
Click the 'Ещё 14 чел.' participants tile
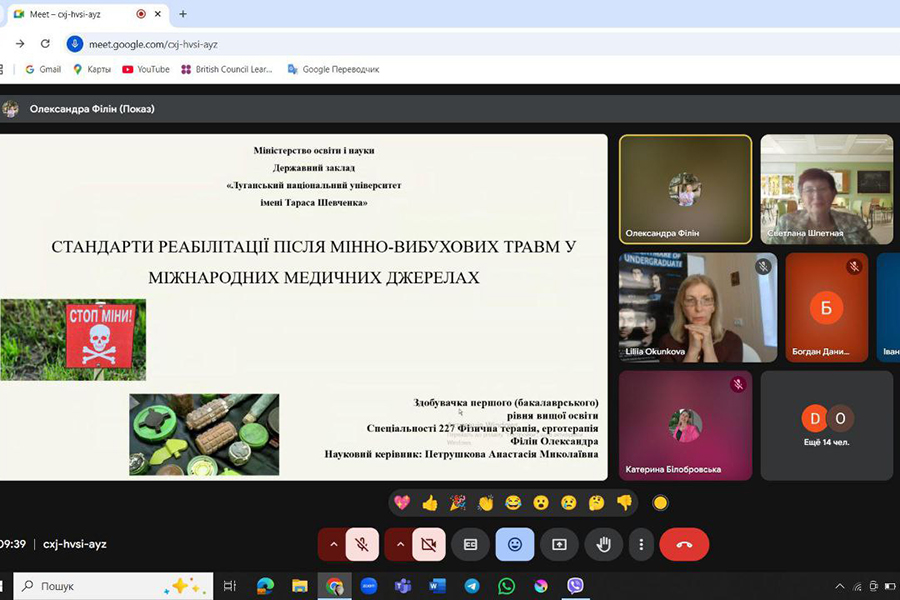(826, 425)
